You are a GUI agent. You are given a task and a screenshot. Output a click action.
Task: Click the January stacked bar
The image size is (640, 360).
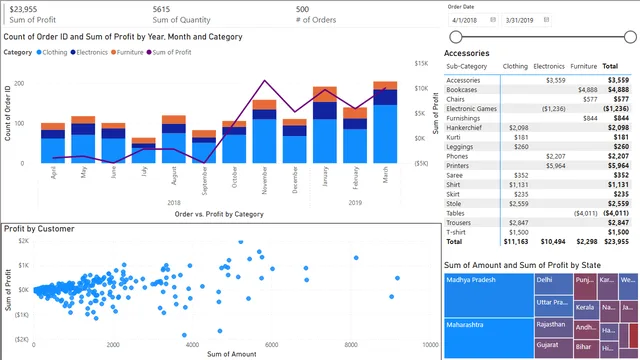(x=325, y=125)
